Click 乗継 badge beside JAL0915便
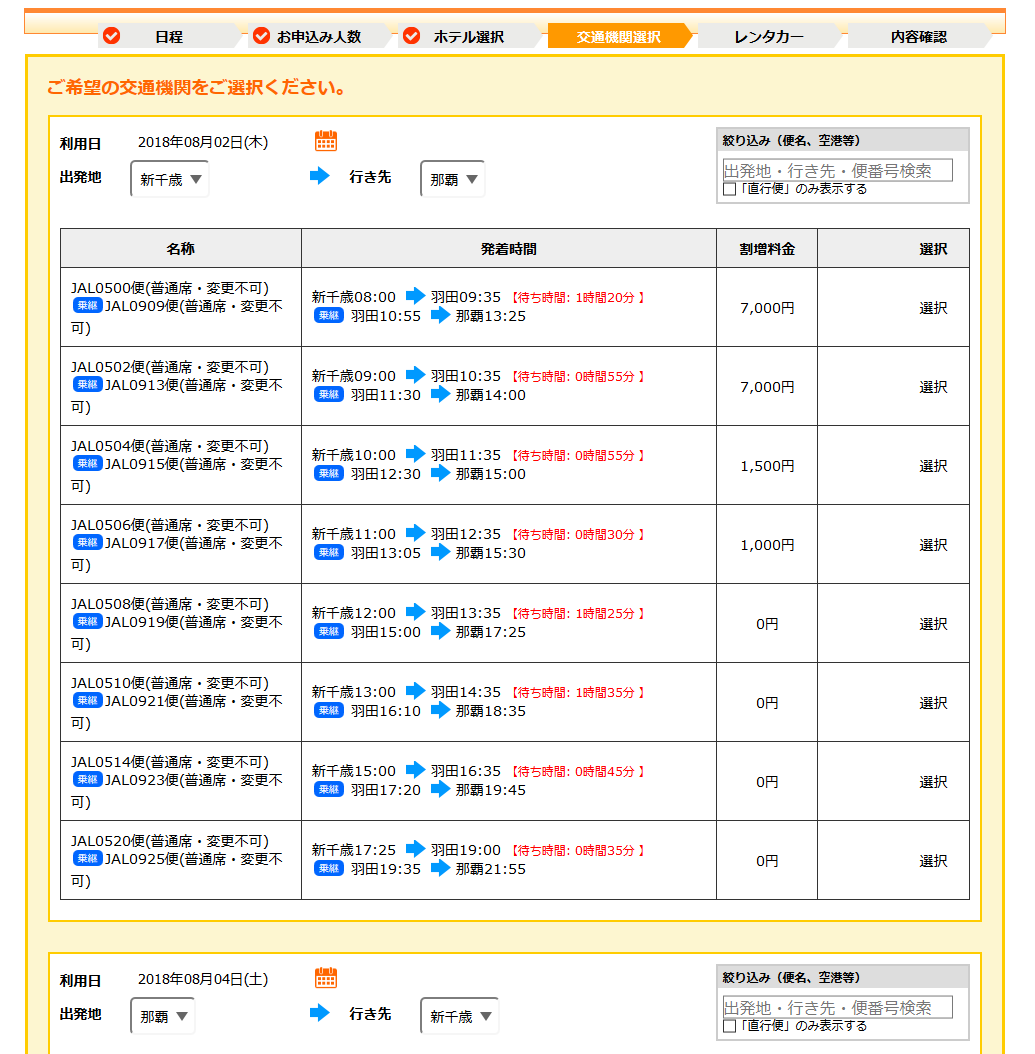 [x=87, y=464]
